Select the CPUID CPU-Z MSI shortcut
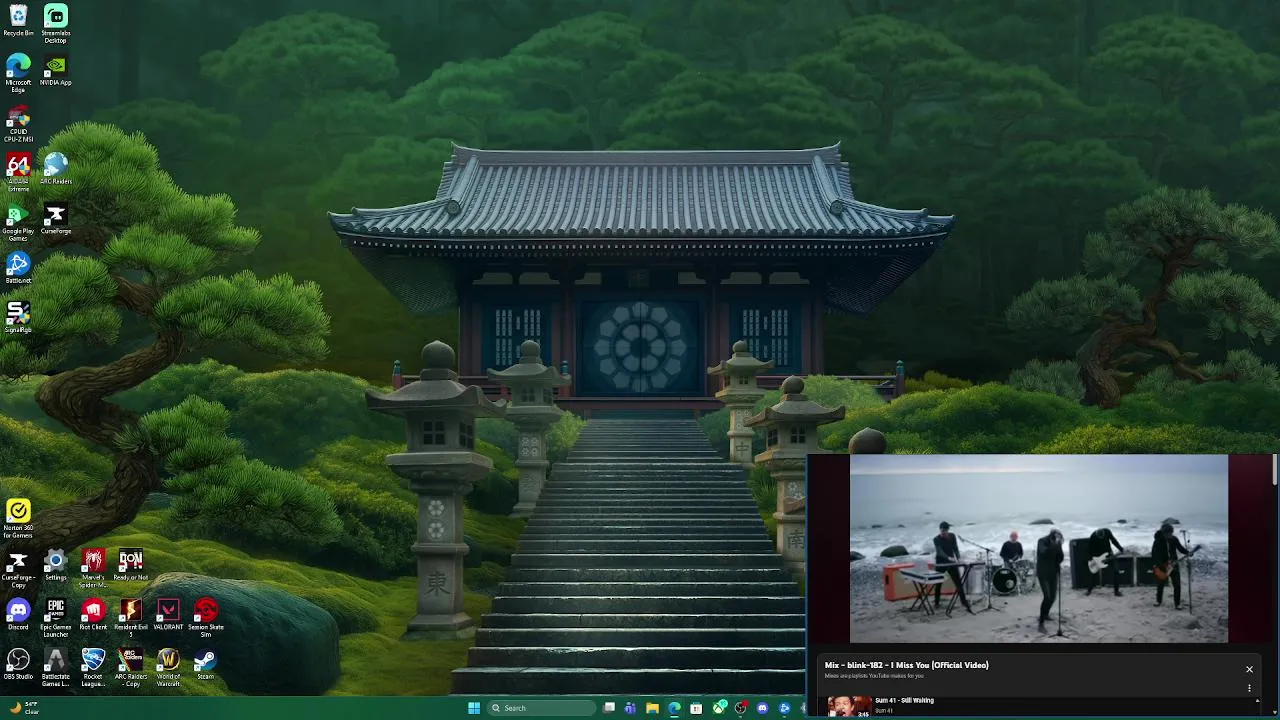 pyautogui.click(x=18, y=124)
